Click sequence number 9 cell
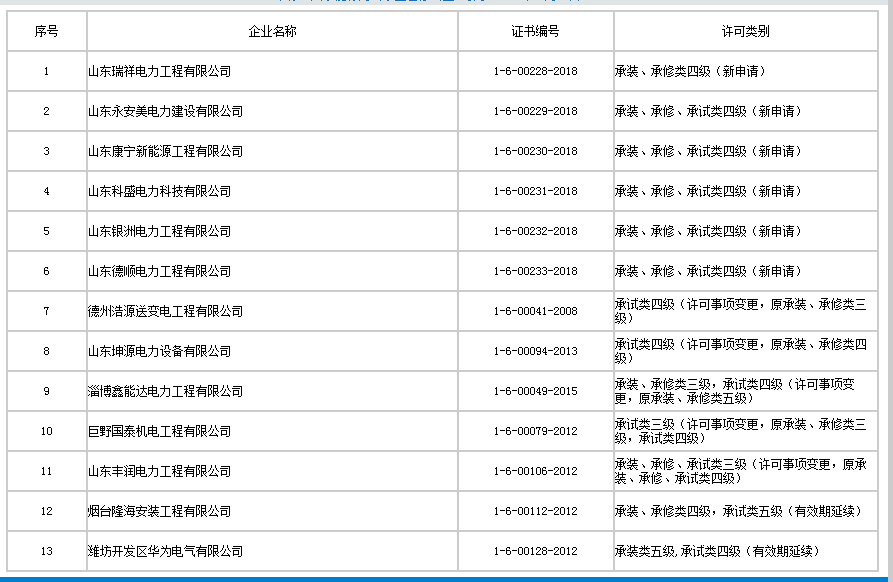Viewport: 893px width, 582px height. tap(47, 391)
